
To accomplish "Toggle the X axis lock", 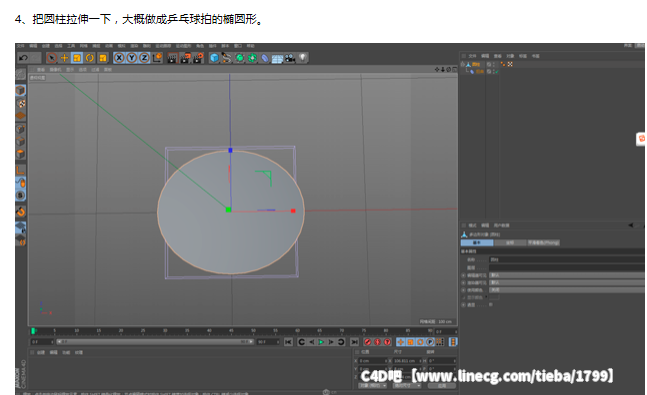I will pos(119,58).
